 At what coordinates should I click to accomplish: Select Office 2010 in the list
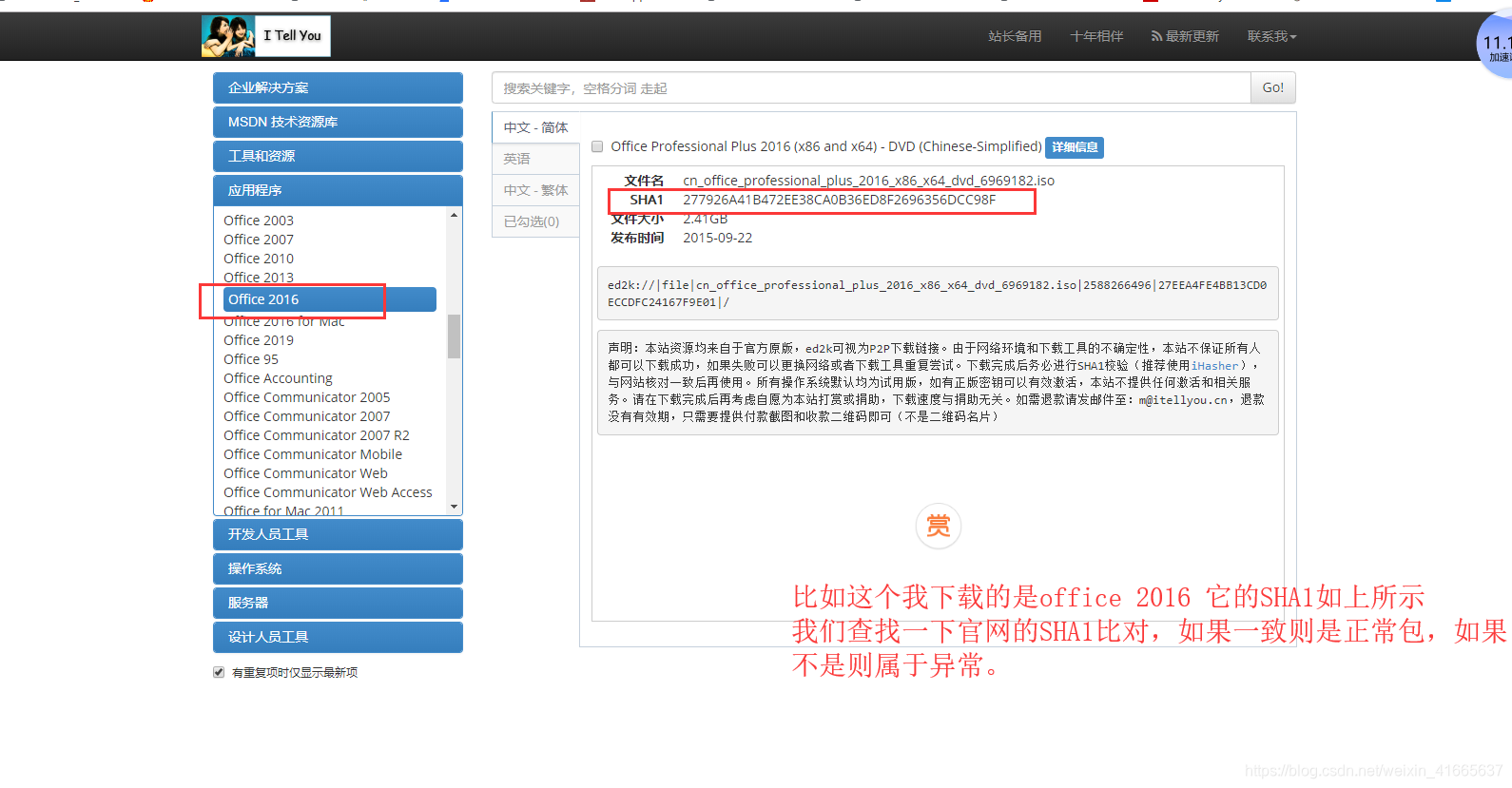[259, 259]
